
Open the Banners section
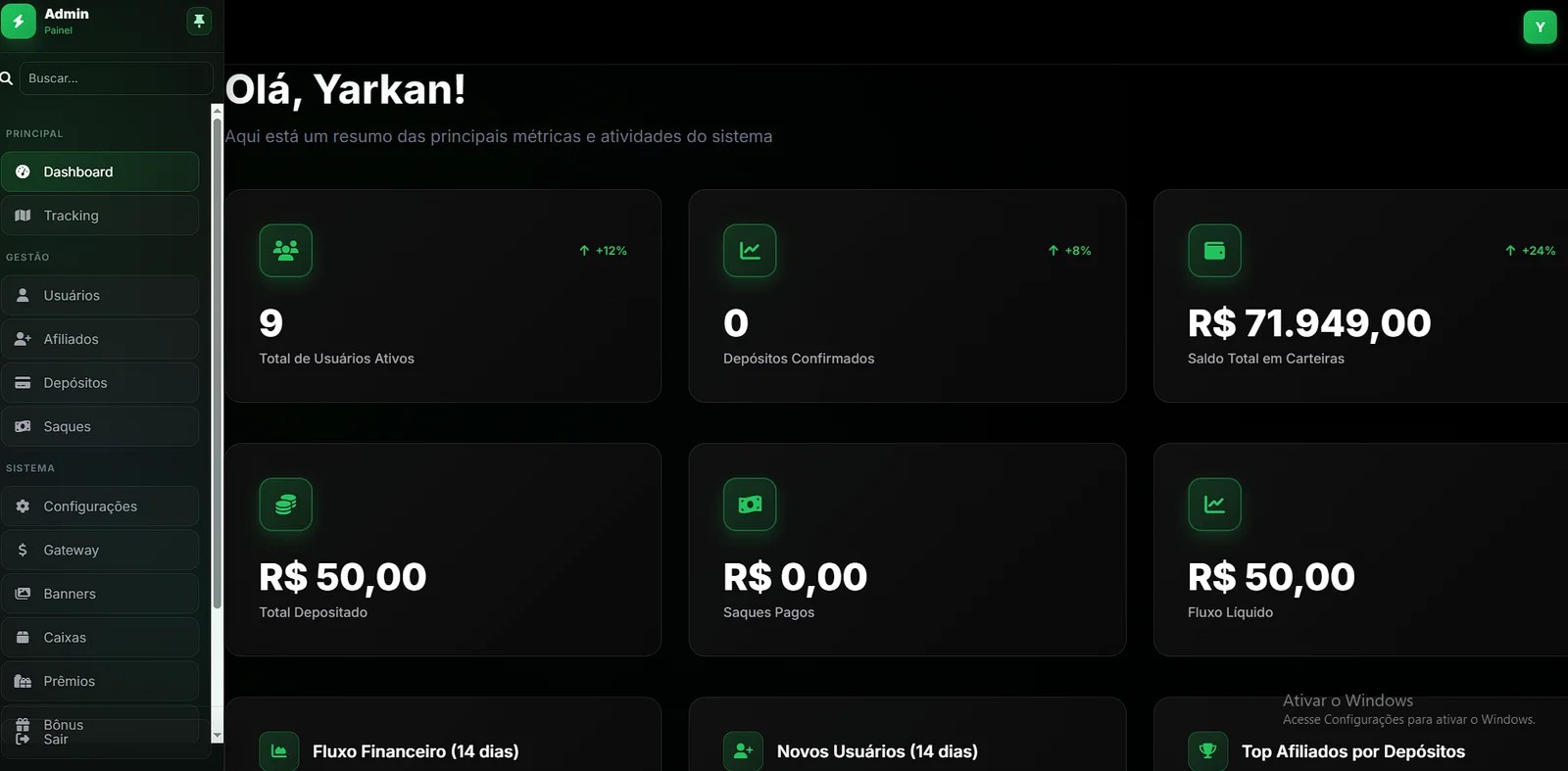coord(100,594)
